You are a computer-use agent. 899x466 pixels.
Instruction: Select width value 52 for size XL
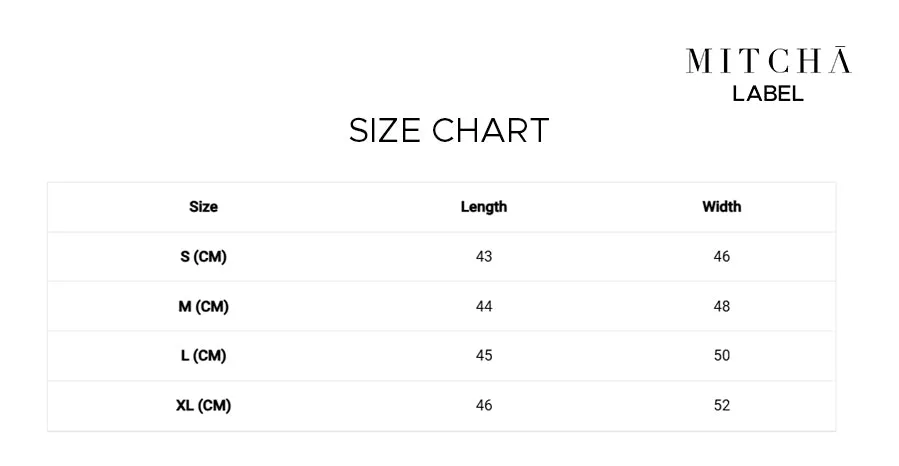pos(722,405)
